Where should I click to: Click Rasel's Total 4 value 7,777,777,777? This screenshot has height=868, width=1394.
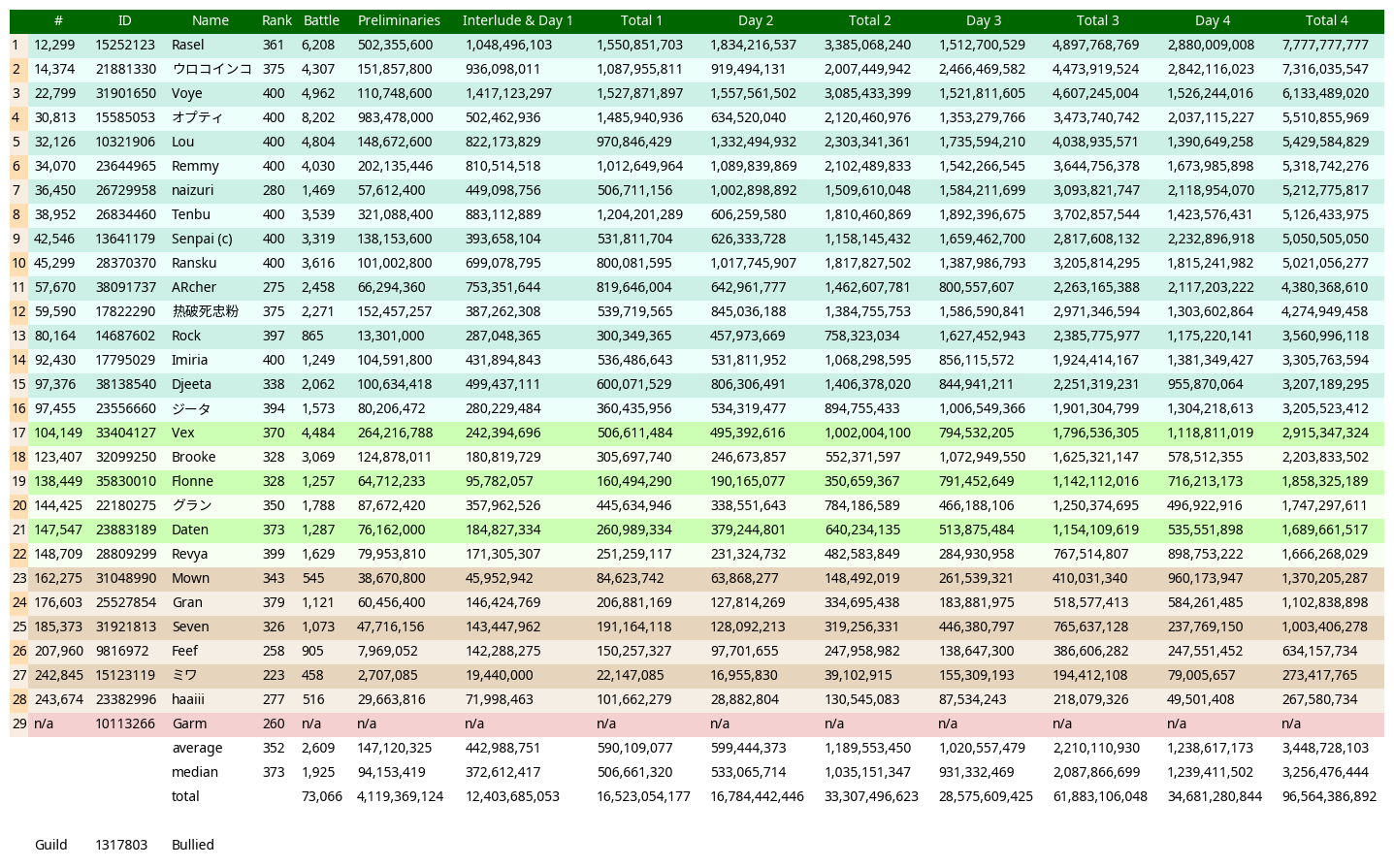coord(1325,45)
